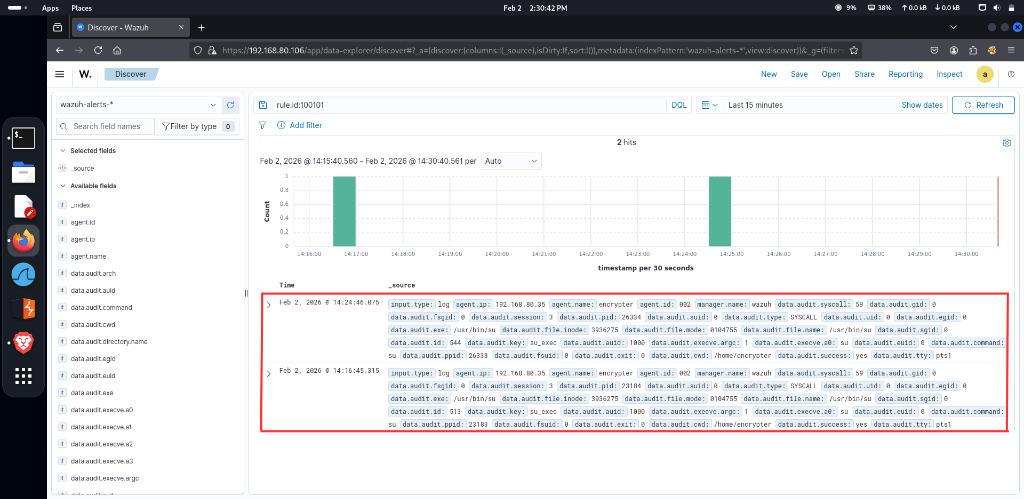
Task: Select the data.audit.command field
Action: 101,308
